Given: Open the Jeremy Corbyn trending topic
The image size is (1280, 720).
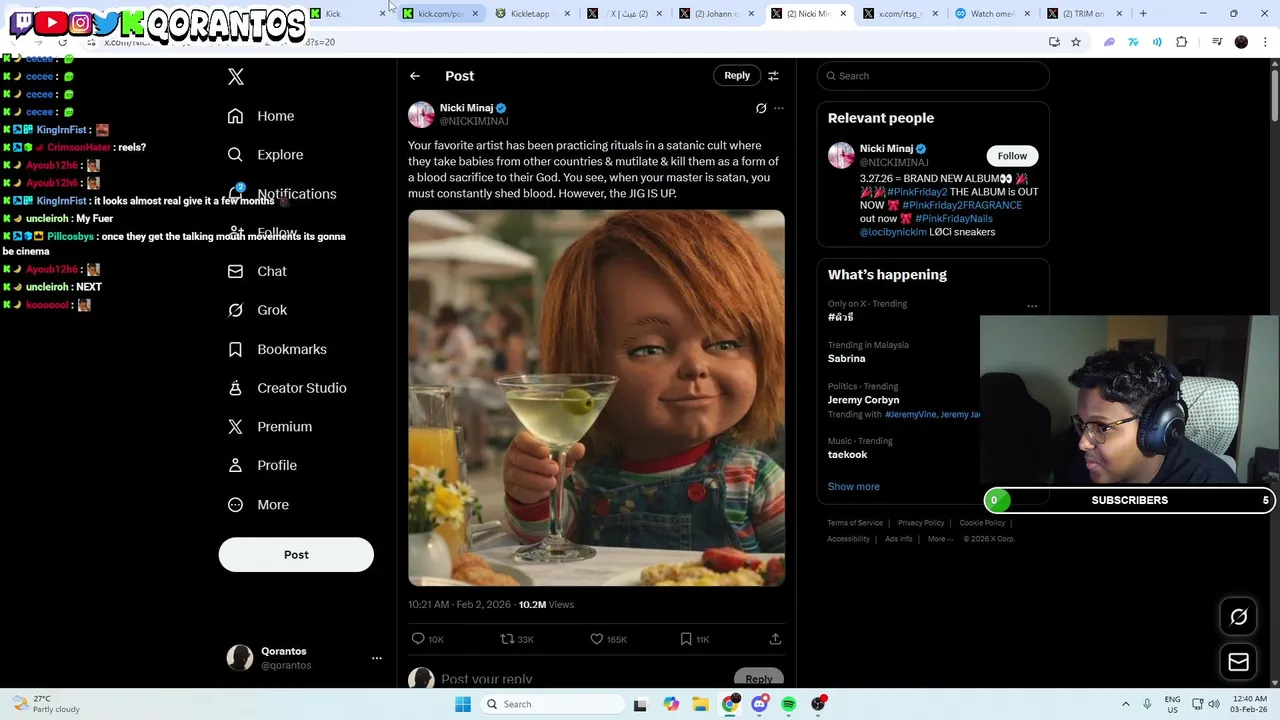Looking at the screenshot, I should tap(863, 400).
